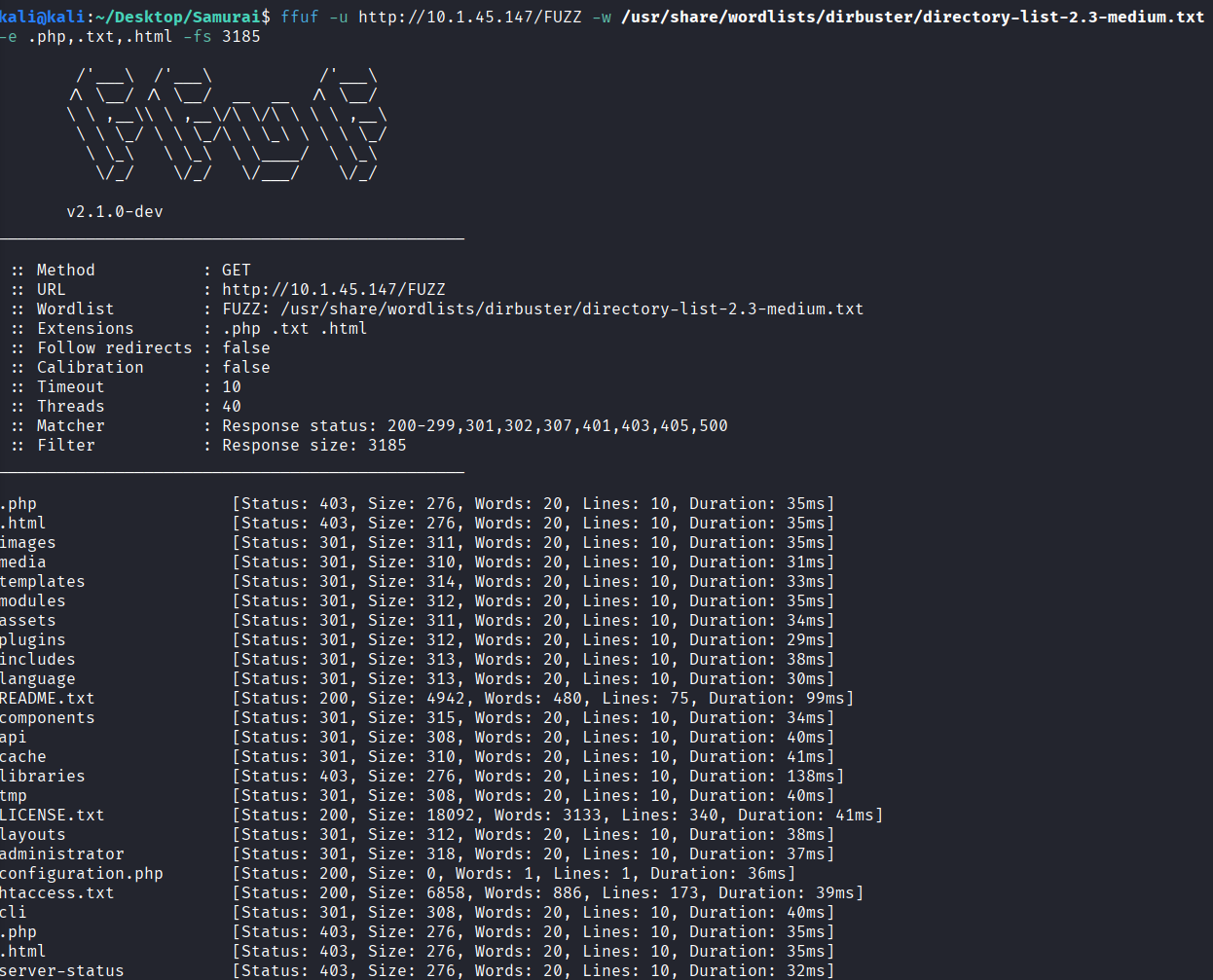
Task: Click the ffuf ASCII art logo
Action: point(227,125)
